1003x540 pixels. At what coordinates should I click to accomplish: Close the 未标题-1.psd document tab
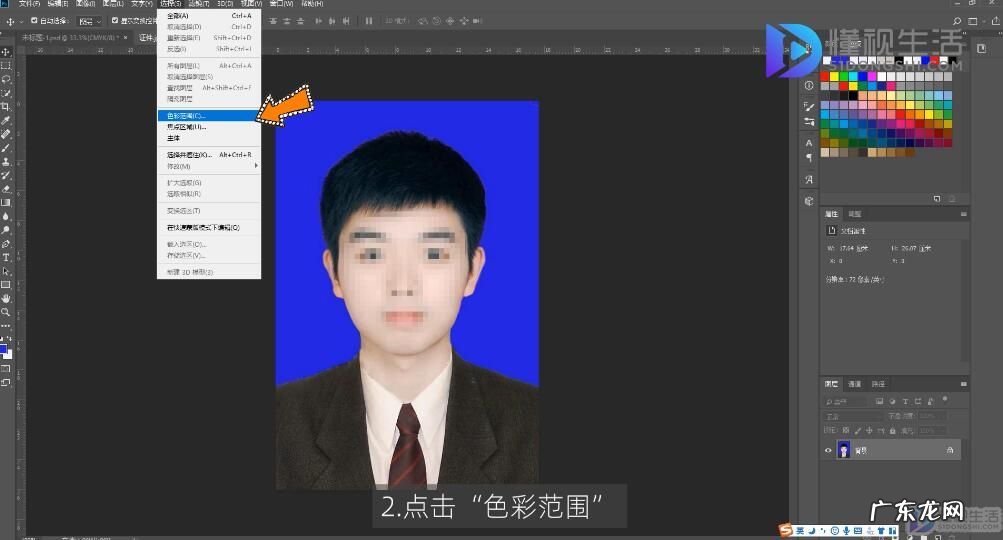point(125,38)
